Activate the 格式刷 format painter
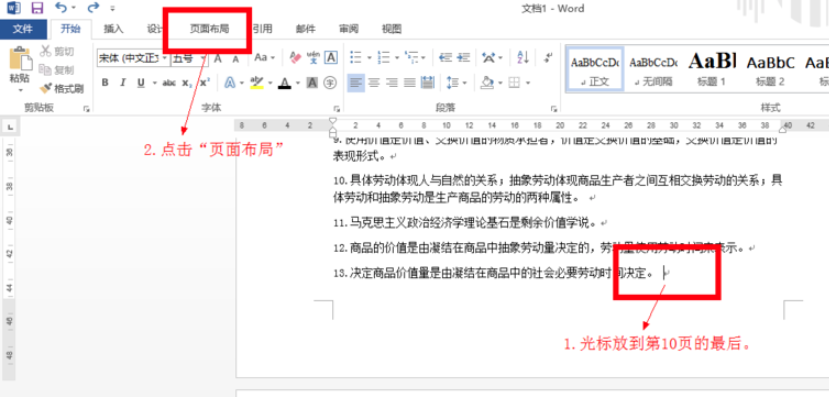 tap(62, 88)
